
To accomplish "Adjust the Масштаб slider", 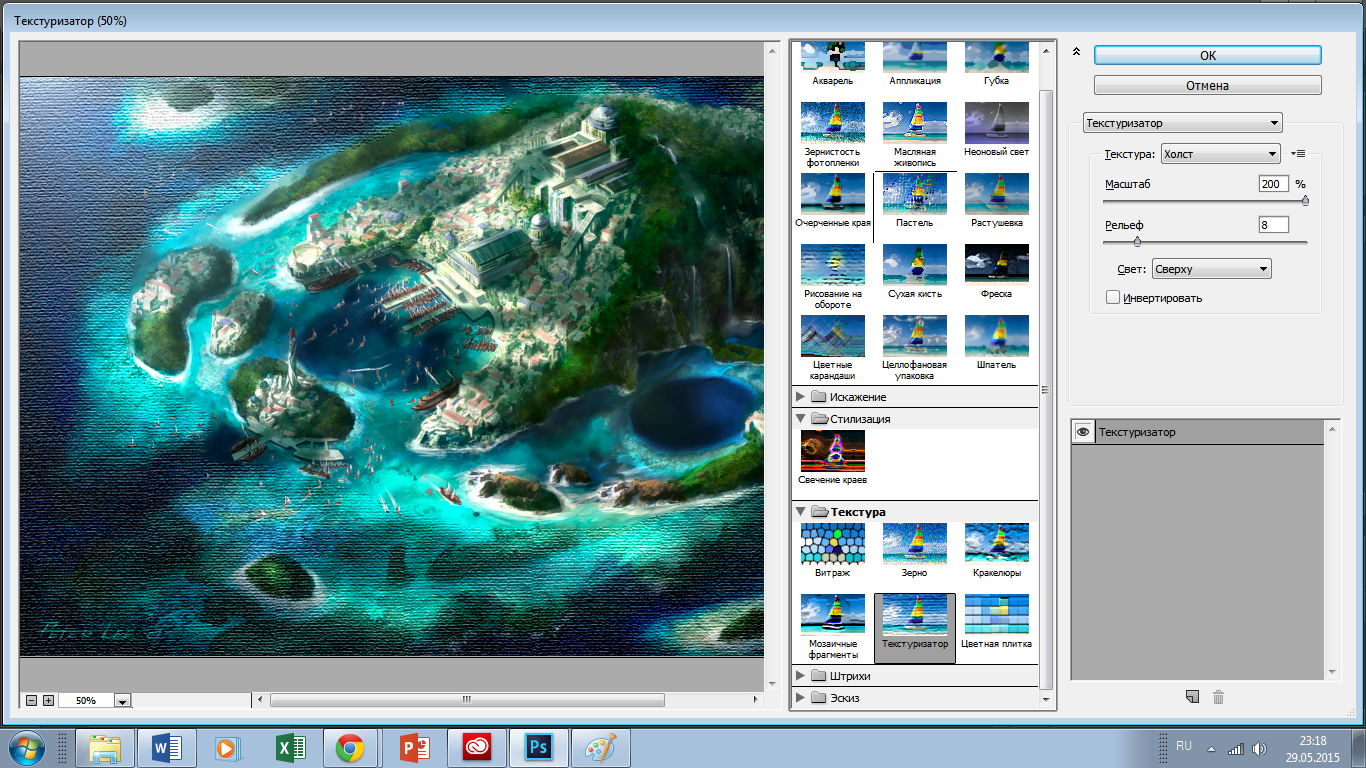I will [x=1305, y=201].
